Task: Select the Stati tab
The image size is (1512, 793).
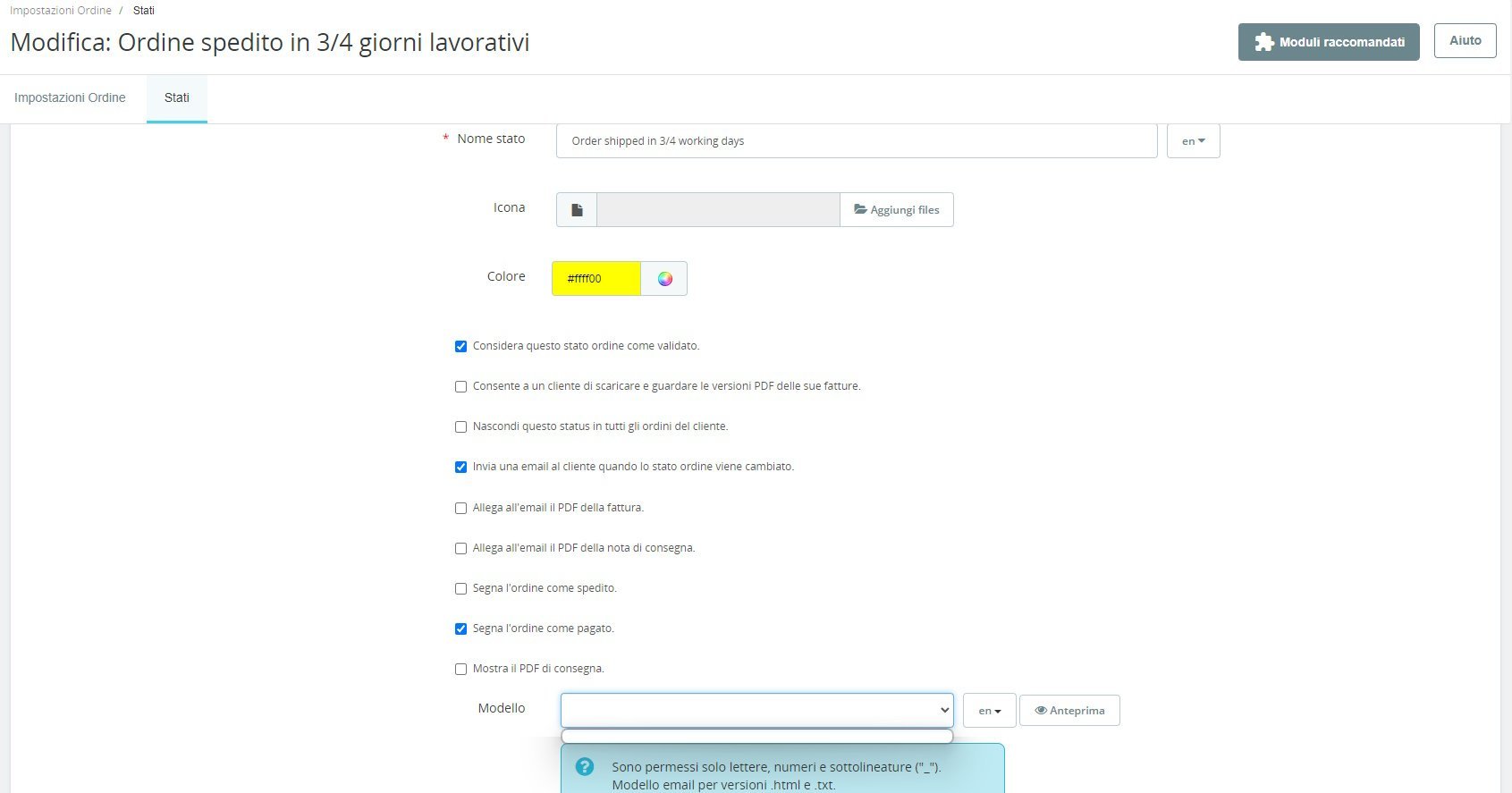Action: (x=177, y=98)
